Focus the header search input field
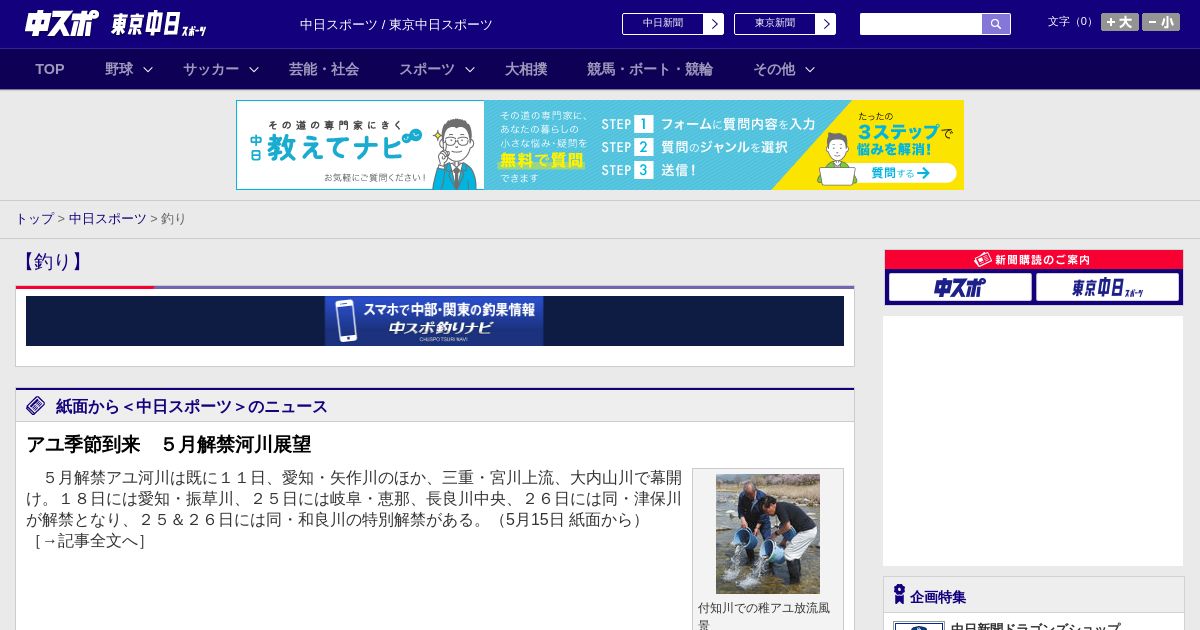This screenshot has height=630, width=1200. [x=921, y=24]
